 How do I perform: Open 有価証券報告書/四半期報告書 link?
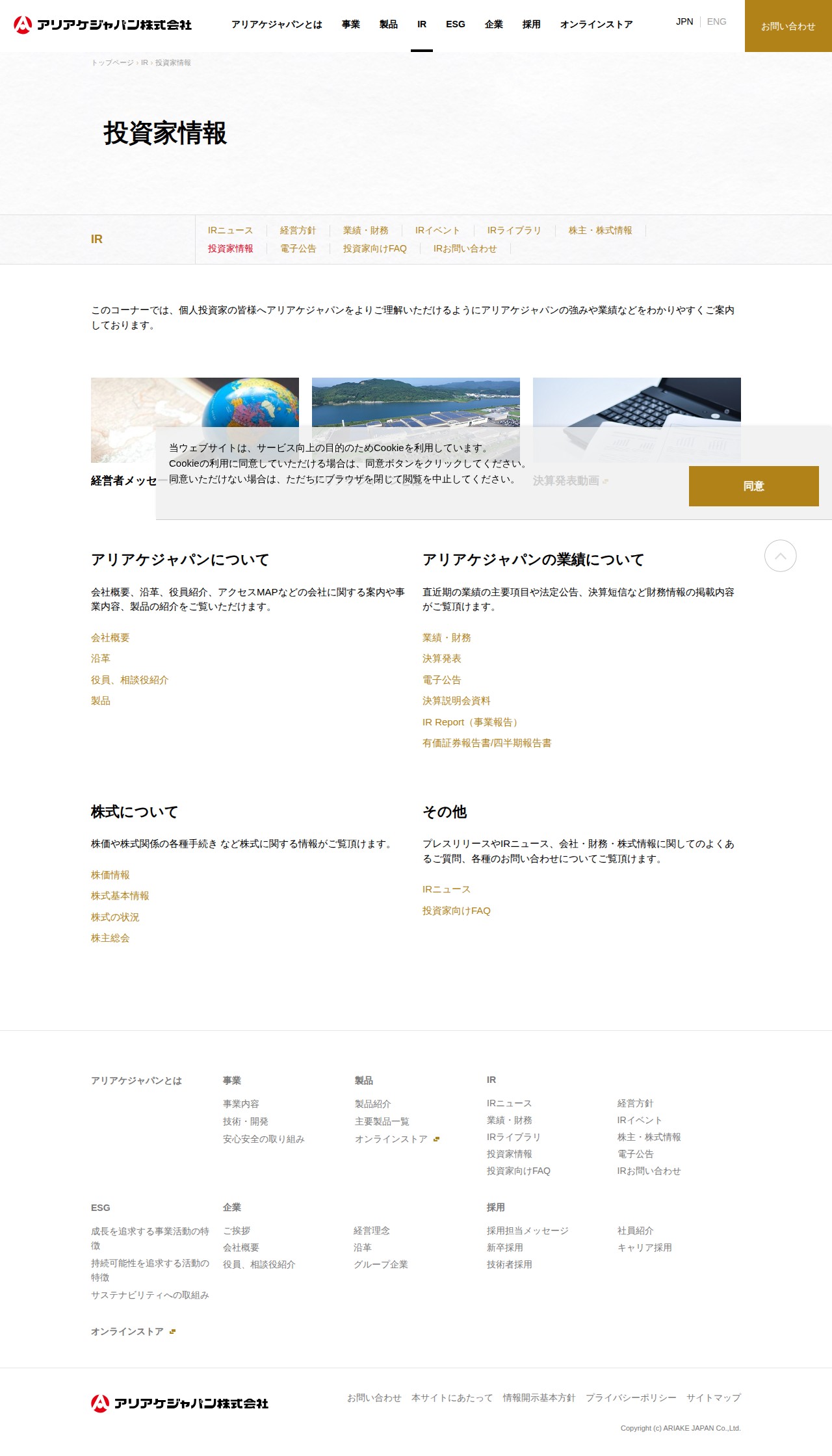tap(487, 743)
